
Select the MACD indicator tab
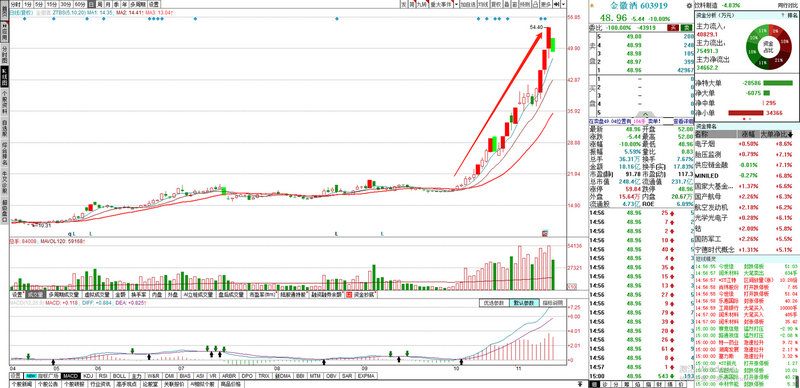(x=70, y=376)
